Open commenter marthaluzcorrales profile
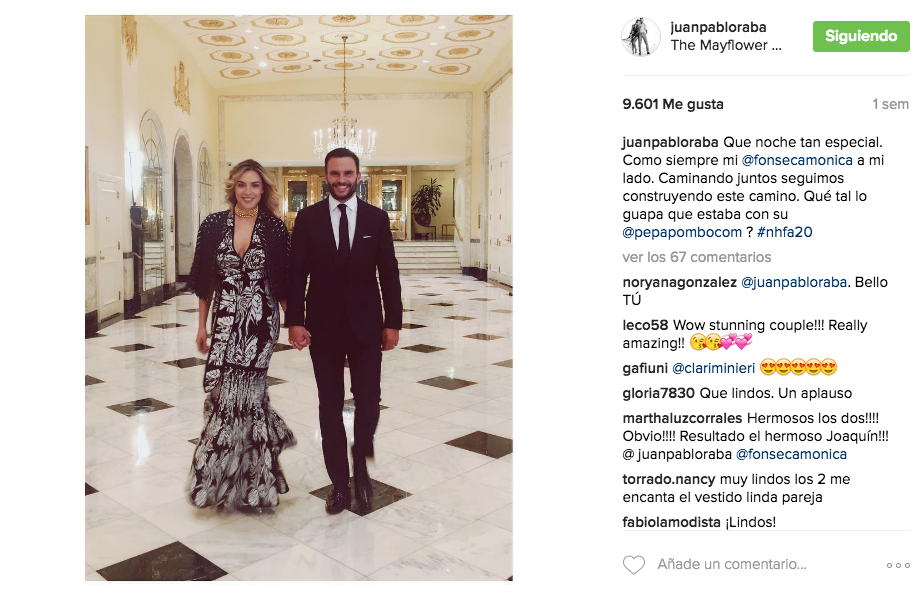918x596 pixels. (682, 418)
